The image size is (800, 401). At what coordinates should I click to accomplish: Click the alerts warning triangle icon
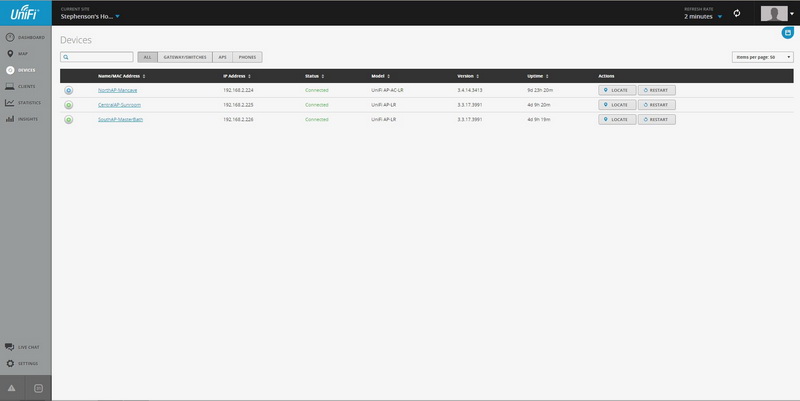(x=11, y=388)
